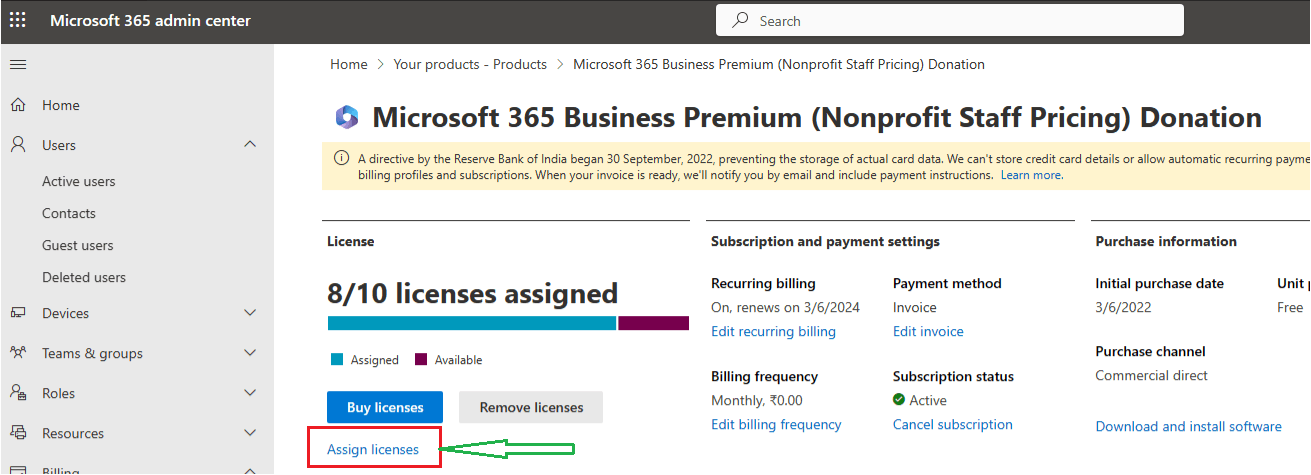Click the Remove licenses button
The image size is (1311, 475).
(x=531, y=407)
